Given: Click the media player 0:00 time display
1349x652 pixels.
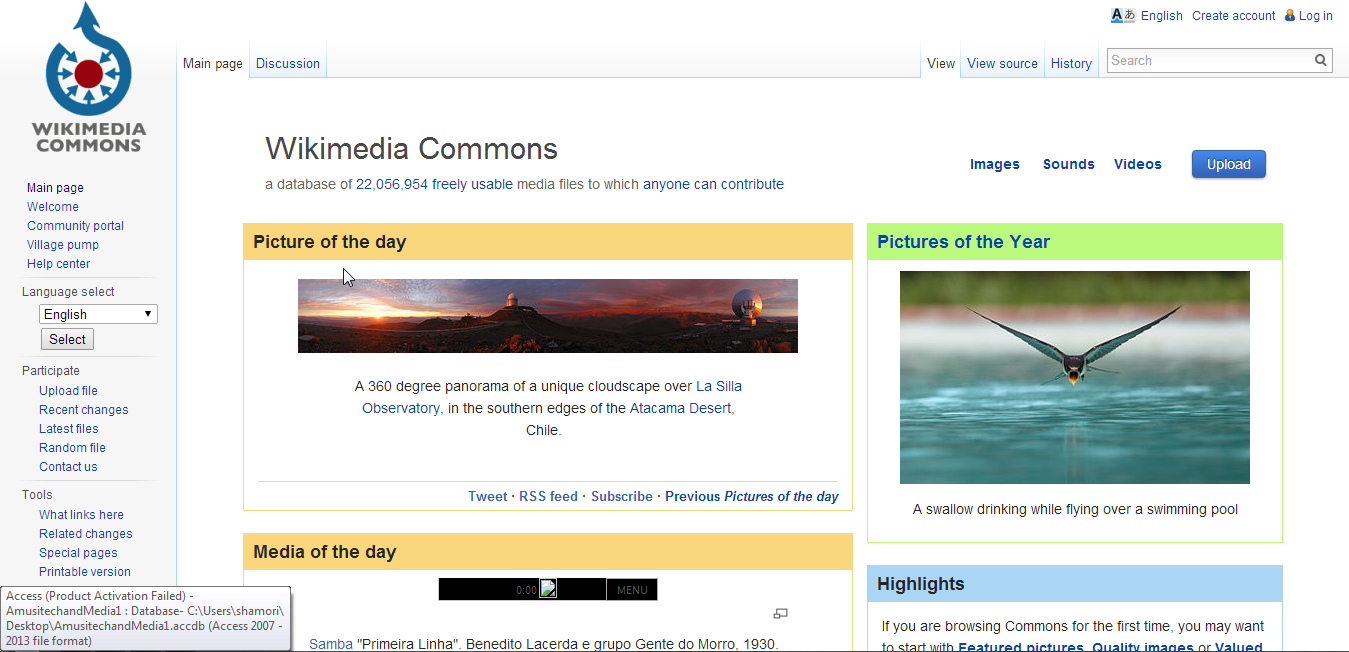Looking at the screenshot, I should click(527, 590).
